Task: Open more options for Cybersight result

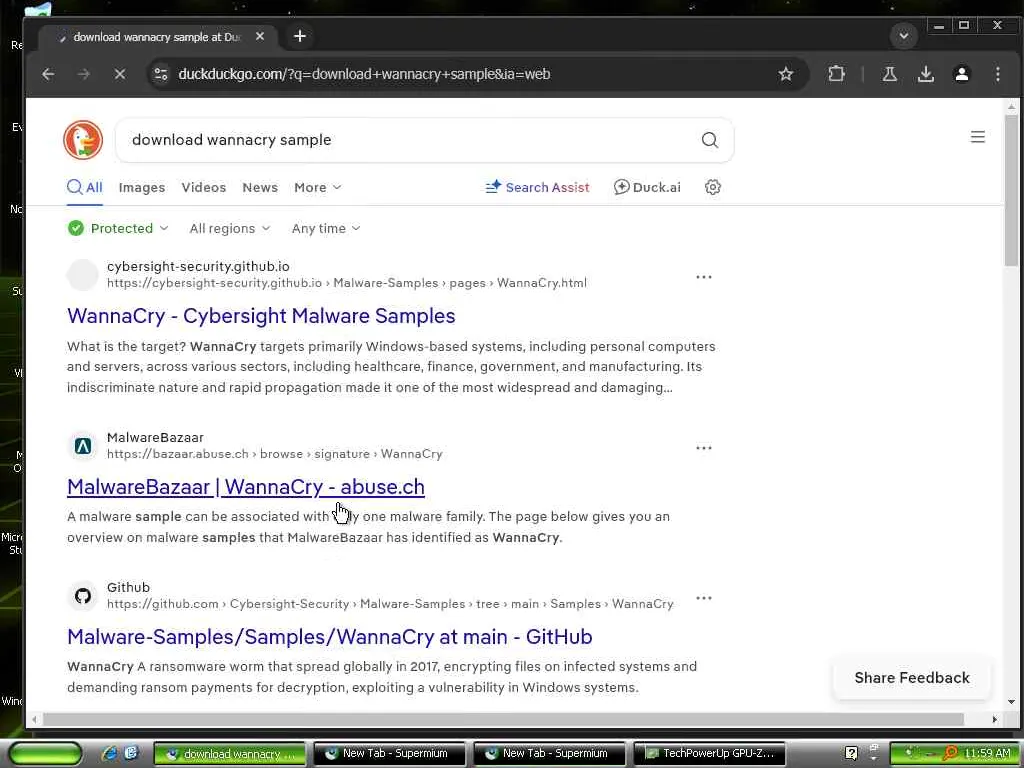Action: (703, 277)
